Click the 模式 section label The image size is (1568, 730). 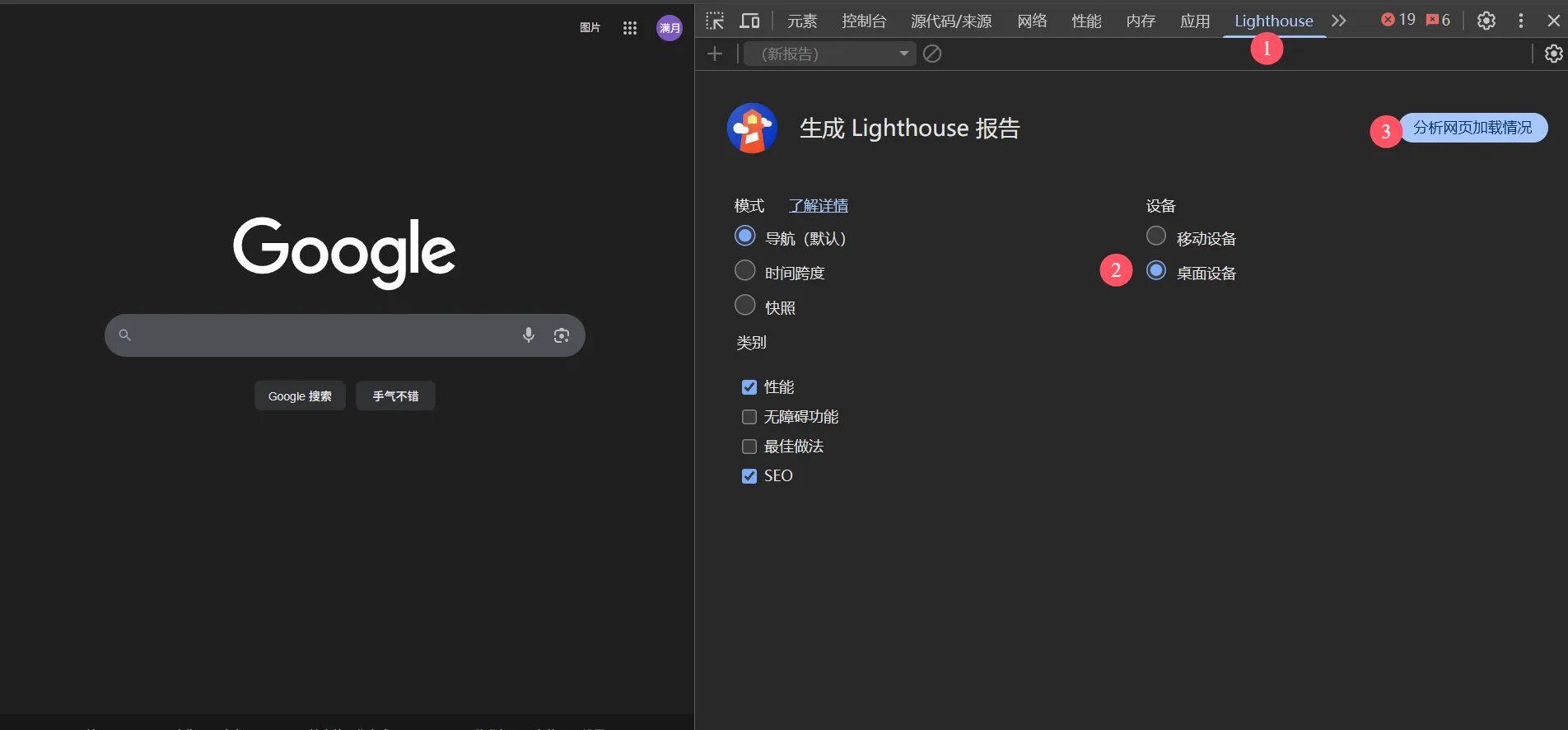(749, 205)
